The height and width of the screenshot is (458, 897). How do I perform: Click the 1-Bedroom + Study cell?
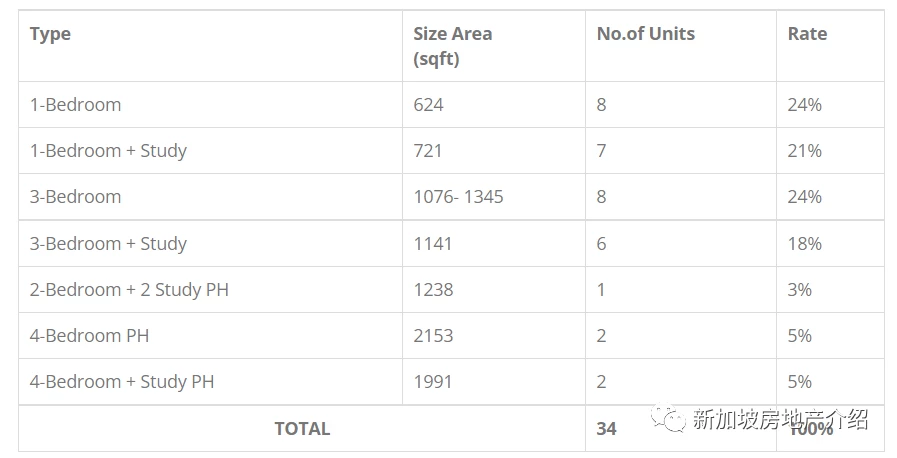point(108,151)
